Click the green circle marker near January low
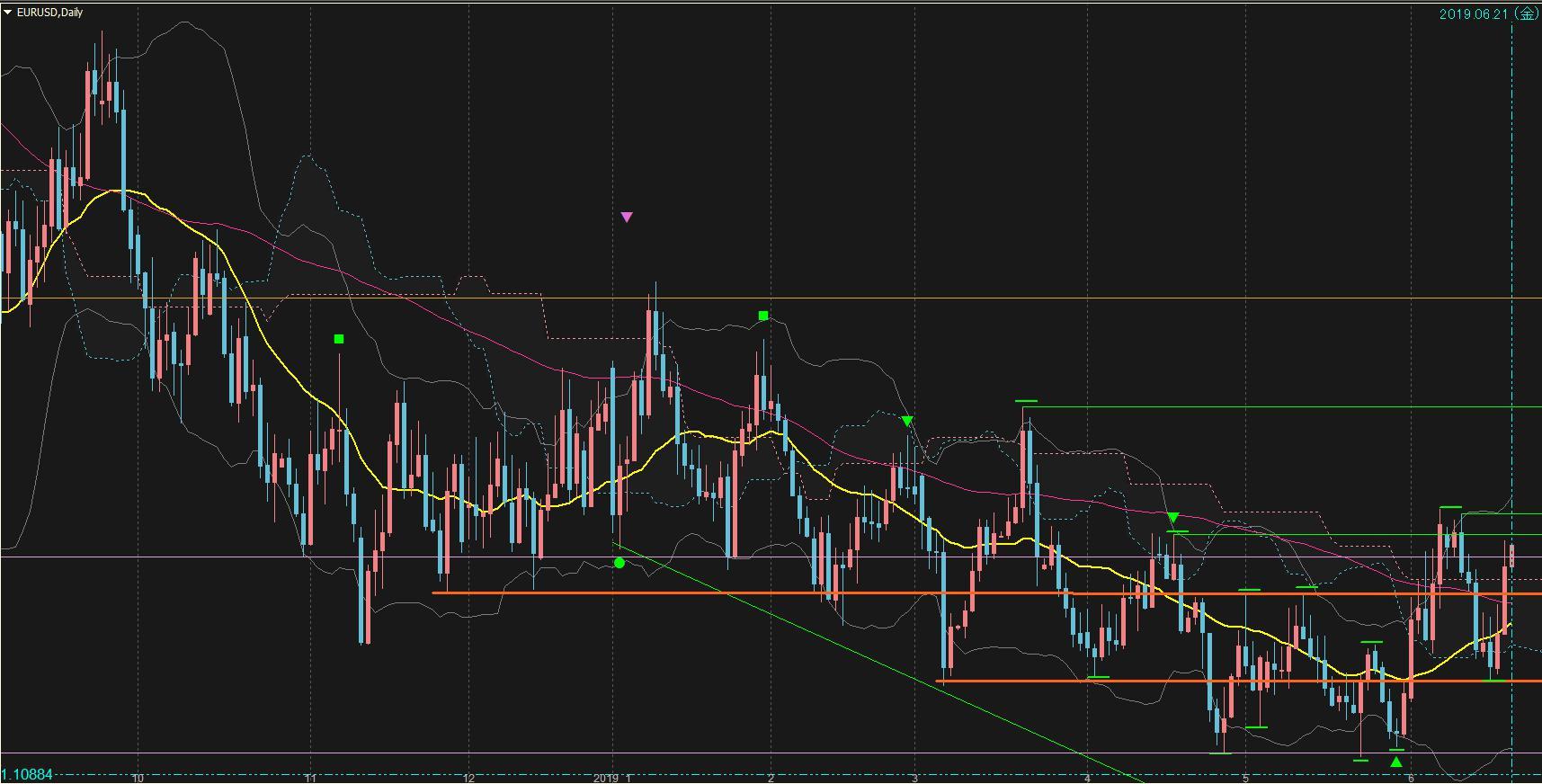The image size is (1542, 784). tap(619, 563)
